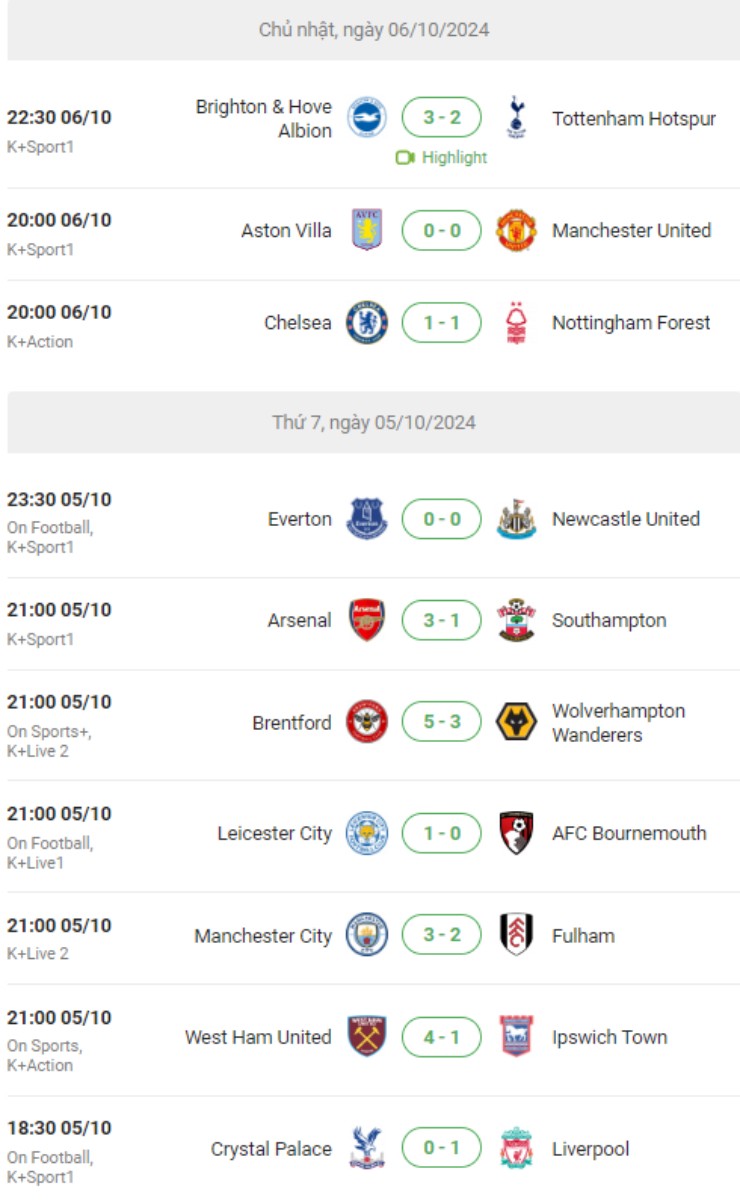
Task: Click the Nottingham Forest club logo
Action: click(x=516, y=323)
